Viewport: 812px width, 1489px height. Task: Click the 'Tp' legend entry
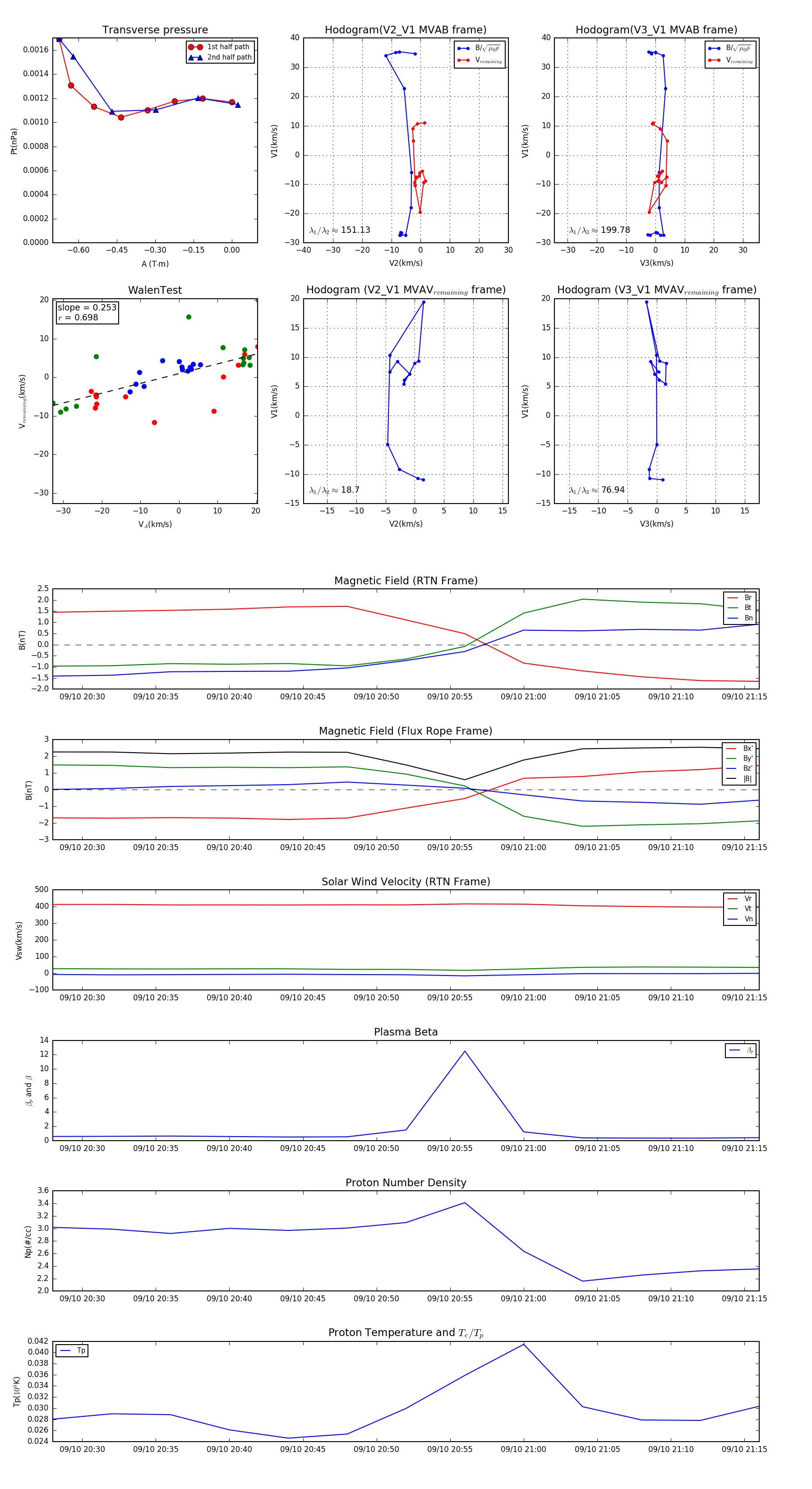click(72, 1351)
